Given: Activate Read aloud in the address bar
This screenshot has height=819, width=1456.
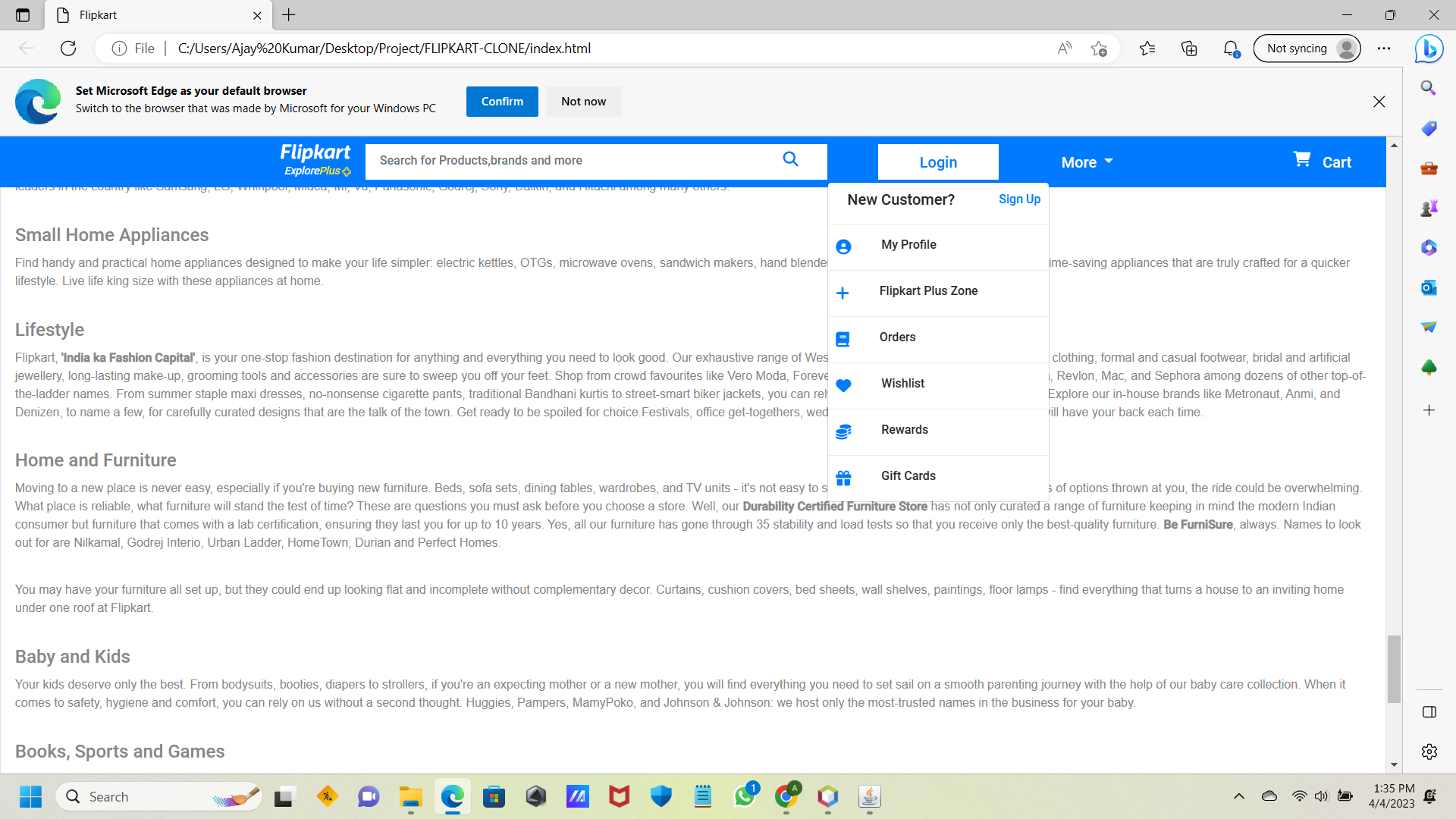Looking at the screenshot, I should tap(1065, 48).
